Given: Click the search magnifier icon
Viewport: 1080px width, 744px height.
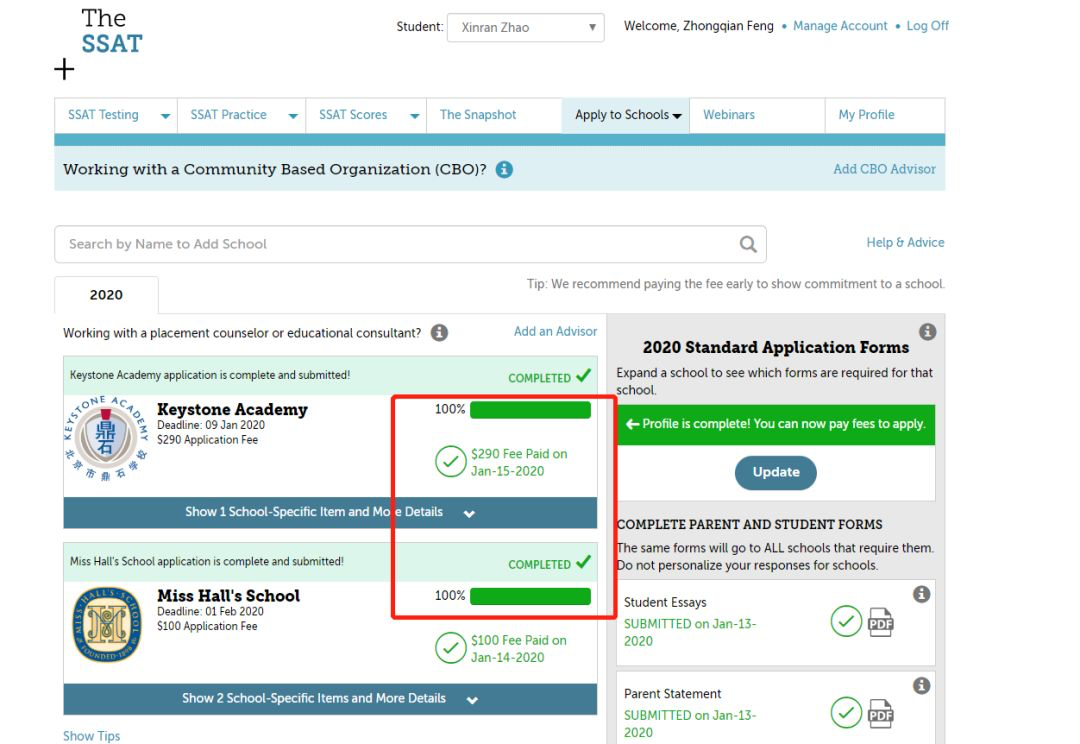Looking at the screenshot, I should click(747, 244).
